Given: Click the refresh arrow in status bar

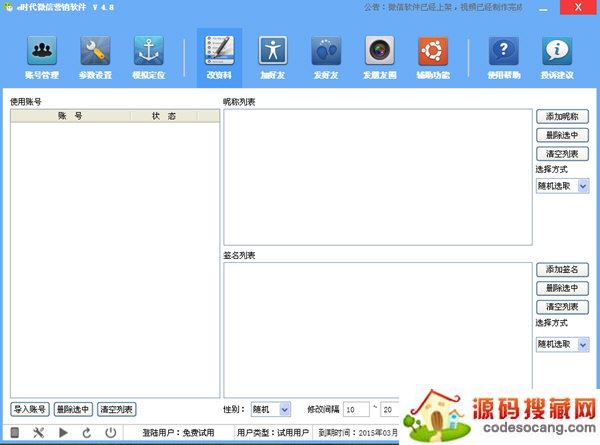Looking at the screenshot, I should coord(87,433).
